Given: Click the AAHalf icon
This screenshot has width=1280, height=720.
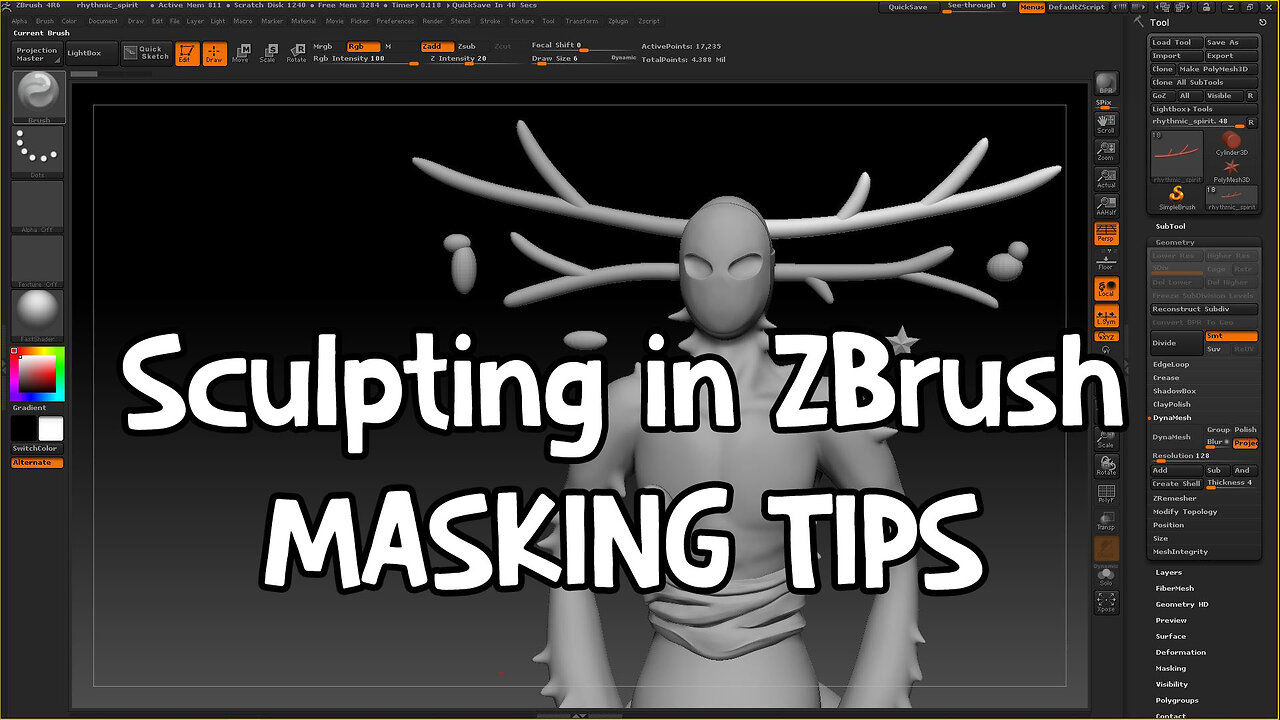Looking at the screenshot, I should tap(1106, 205).
